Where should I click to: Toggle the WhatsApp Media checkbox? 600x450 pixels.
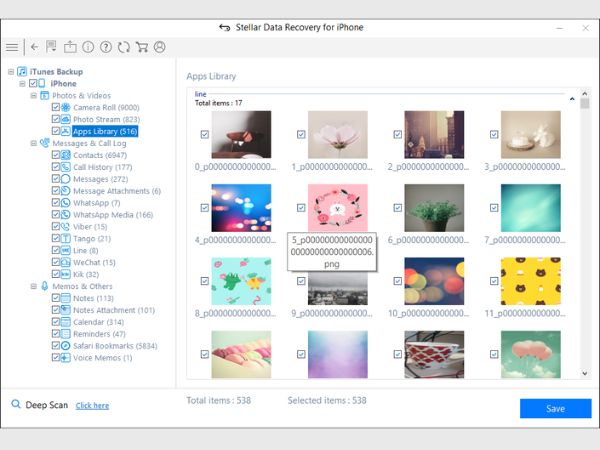(56, 215)
